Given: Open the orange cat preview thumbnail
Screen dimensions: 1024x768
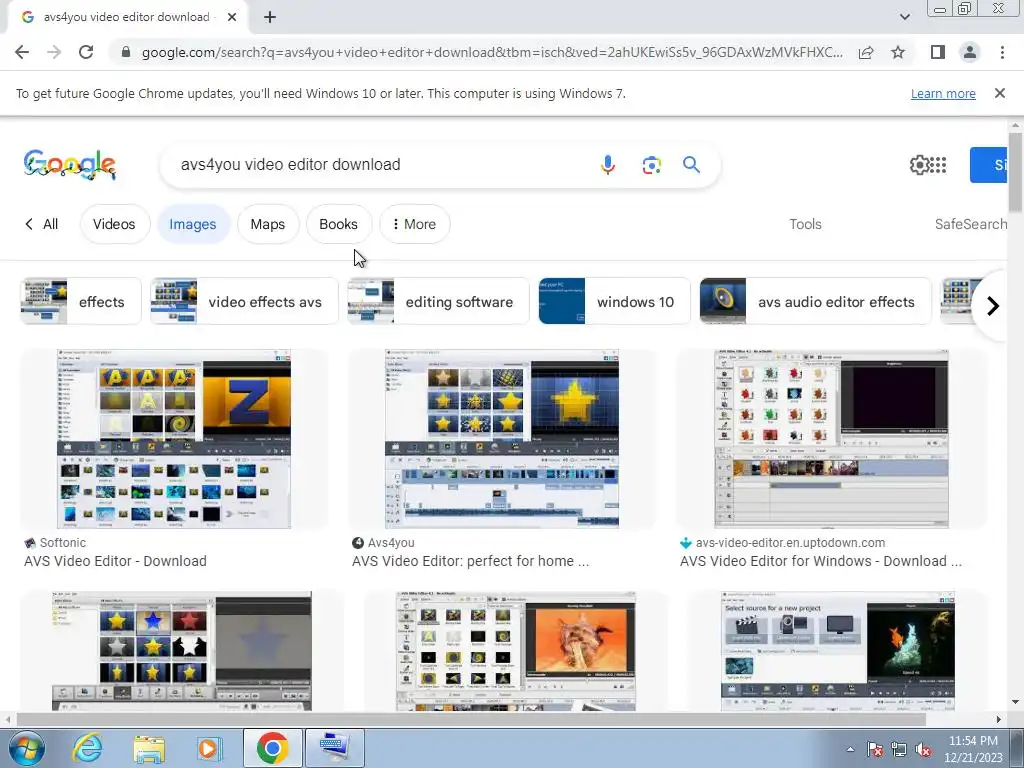Looking at the screenshot, I should (x=515, y=651).
